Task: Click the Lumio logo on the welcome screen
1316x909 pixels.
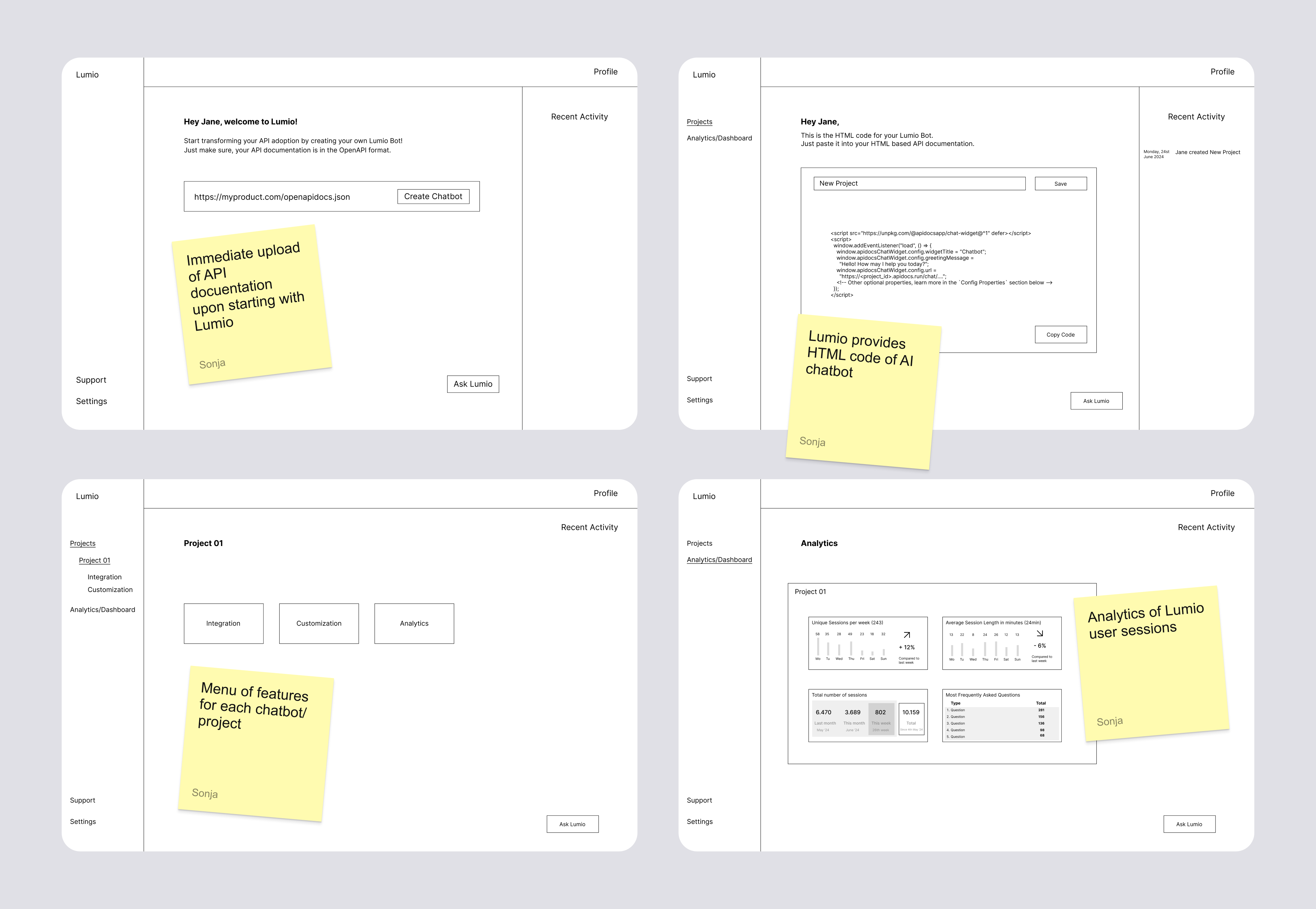Action: [x=87, y=75]
